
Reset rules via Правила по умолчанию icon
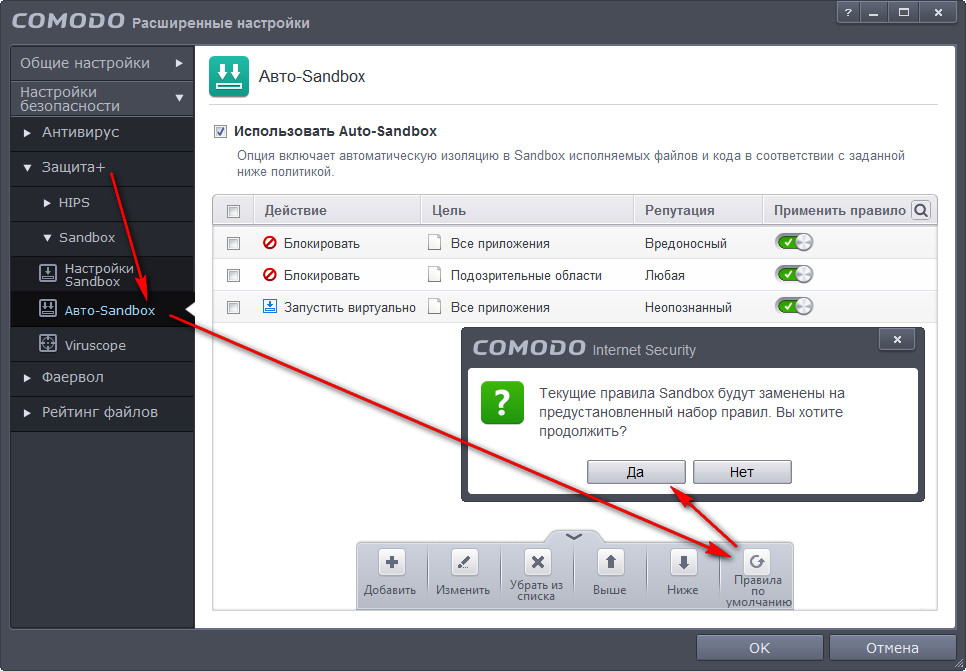[x=757, y=561]
